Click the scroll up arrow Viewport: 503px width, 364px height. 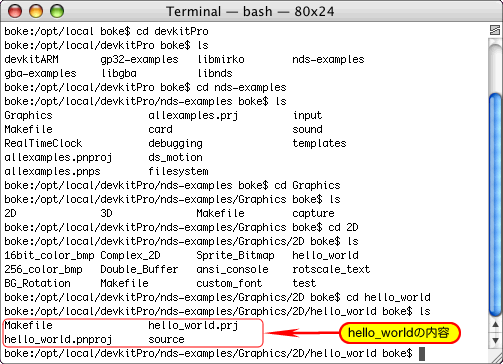(495, 325)
